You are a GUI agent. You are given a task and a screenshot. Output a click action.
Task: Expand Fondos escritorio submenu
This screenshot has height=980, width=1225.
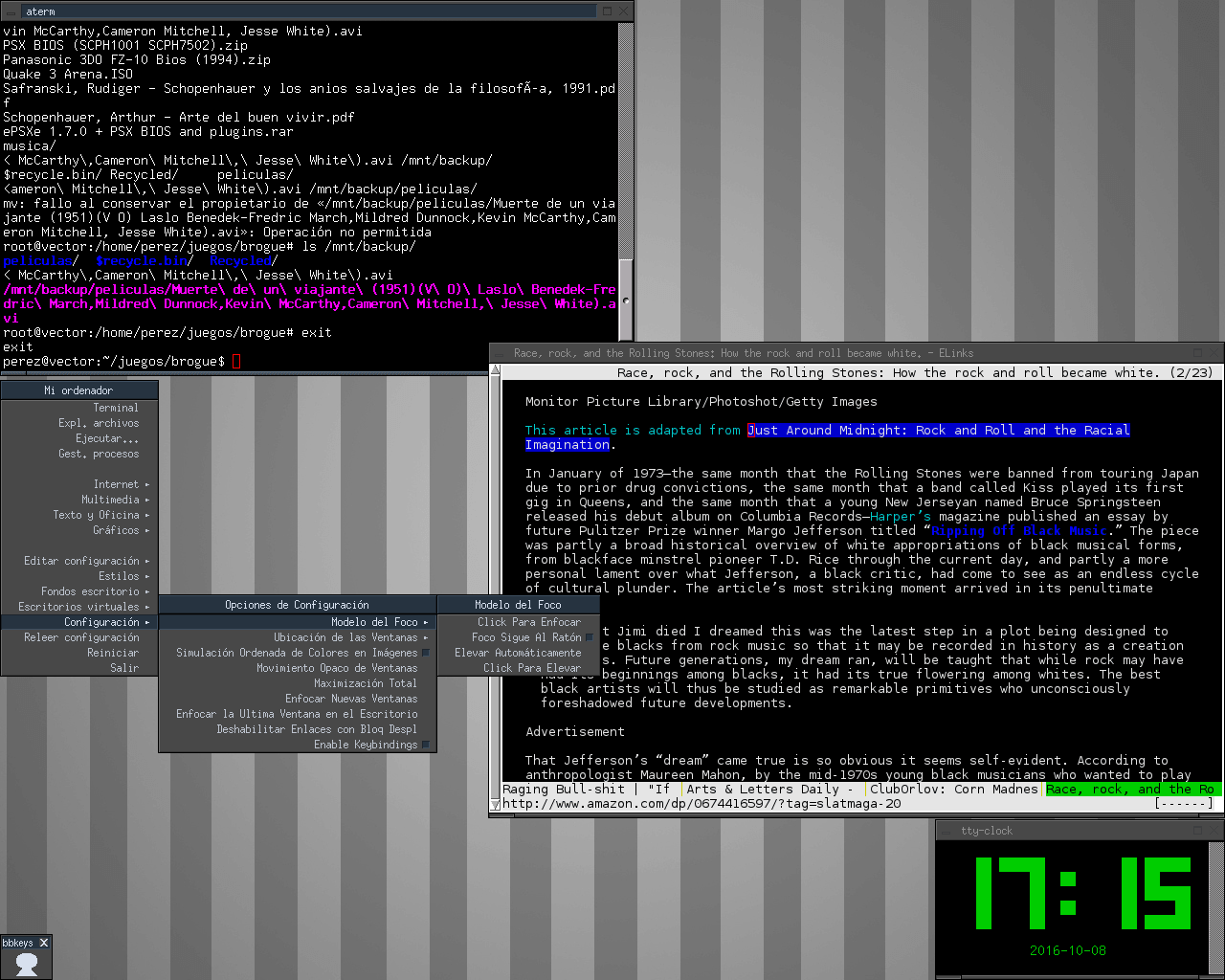pos(79,591)
